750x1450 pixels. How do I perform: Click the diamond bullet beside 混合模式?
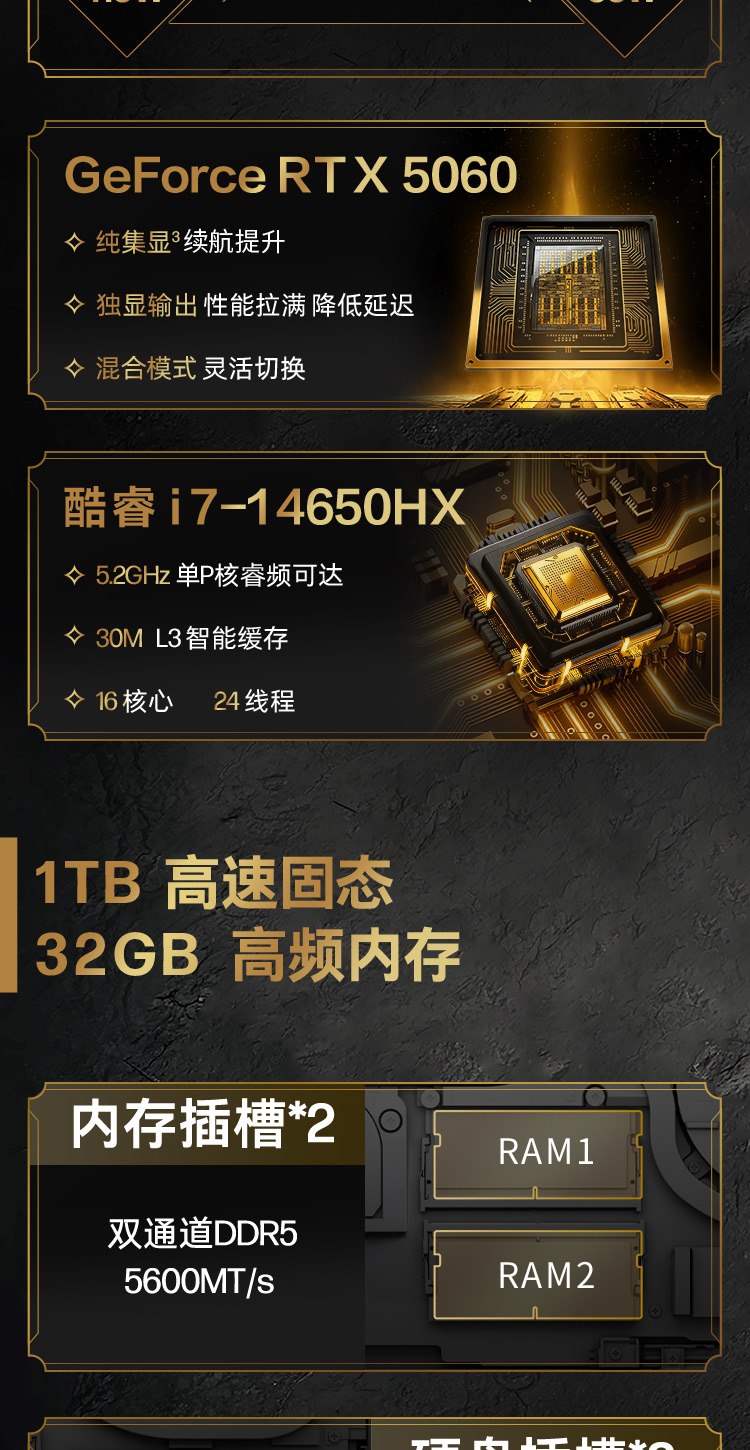pyautogui.click(x=74, y=368)
